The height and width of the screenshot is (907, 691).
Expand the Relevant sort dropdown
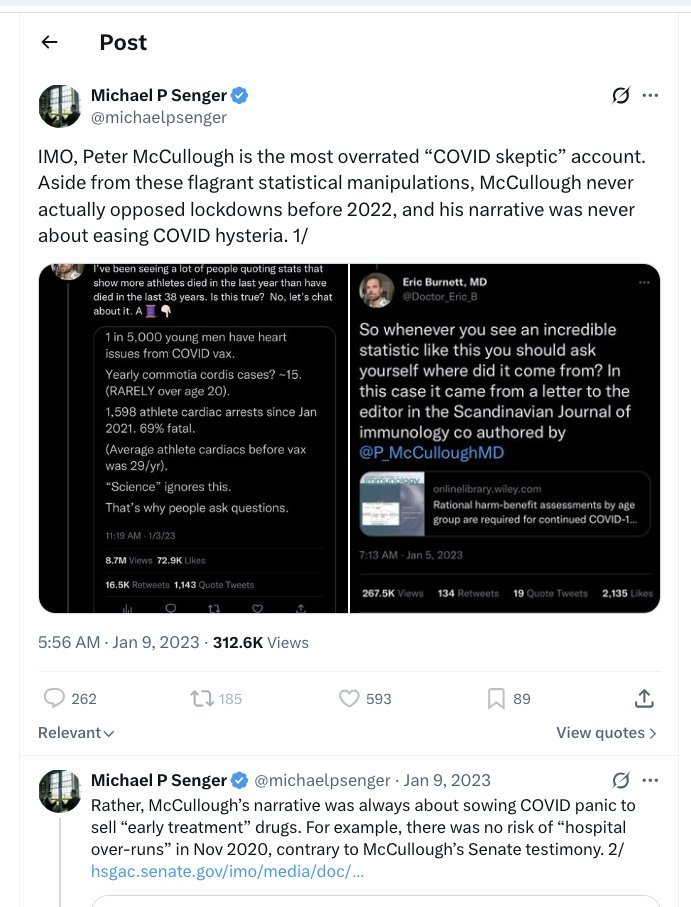(x=76, y=733)
